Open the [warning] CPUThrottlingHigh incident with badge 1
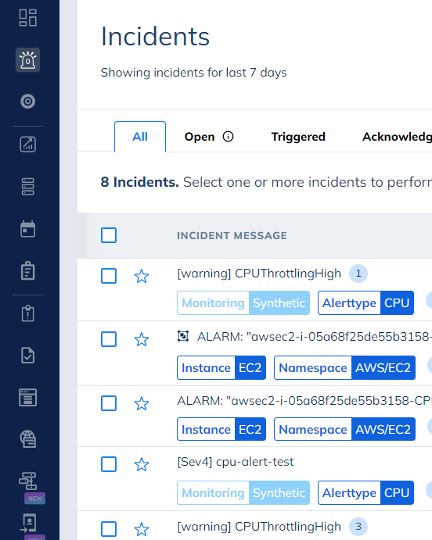This screenshot has height=540, width=432. coord(259,273)
